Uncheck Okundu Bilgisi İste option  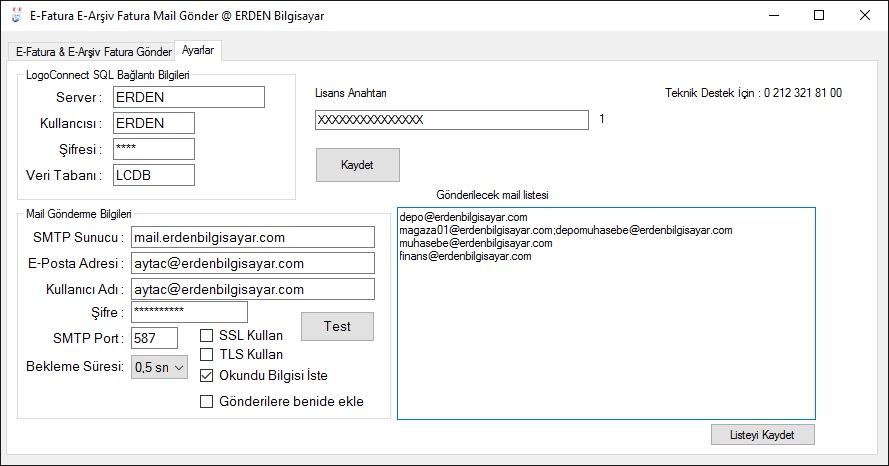click(x=207, y=377)
